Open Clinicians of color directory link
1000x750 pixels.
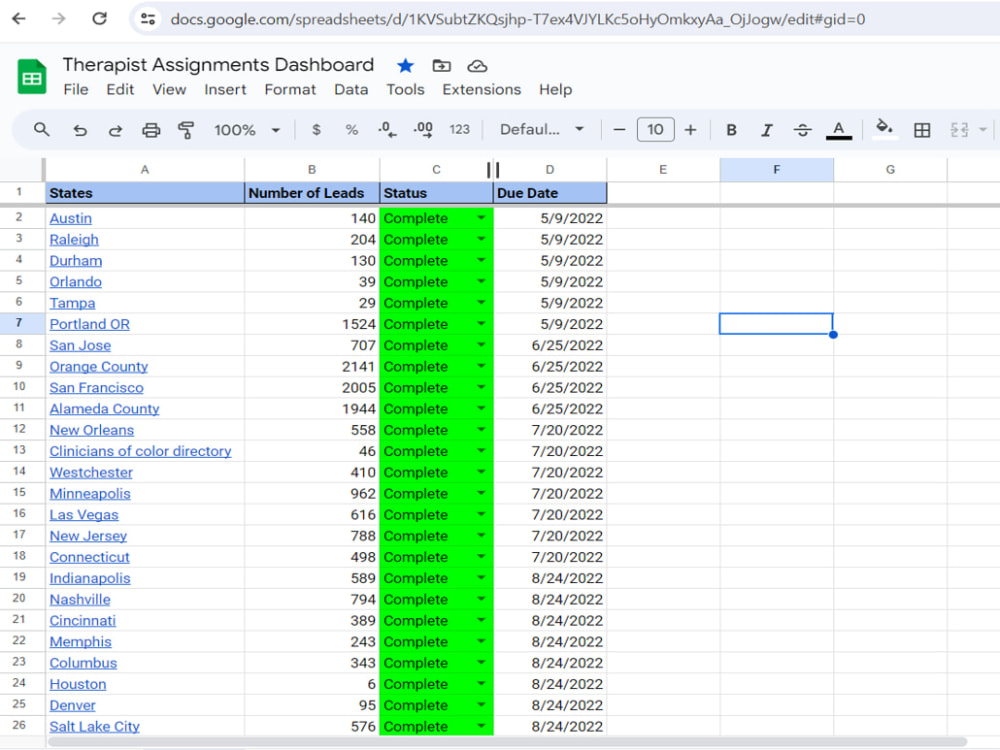[x=140, y=451]
